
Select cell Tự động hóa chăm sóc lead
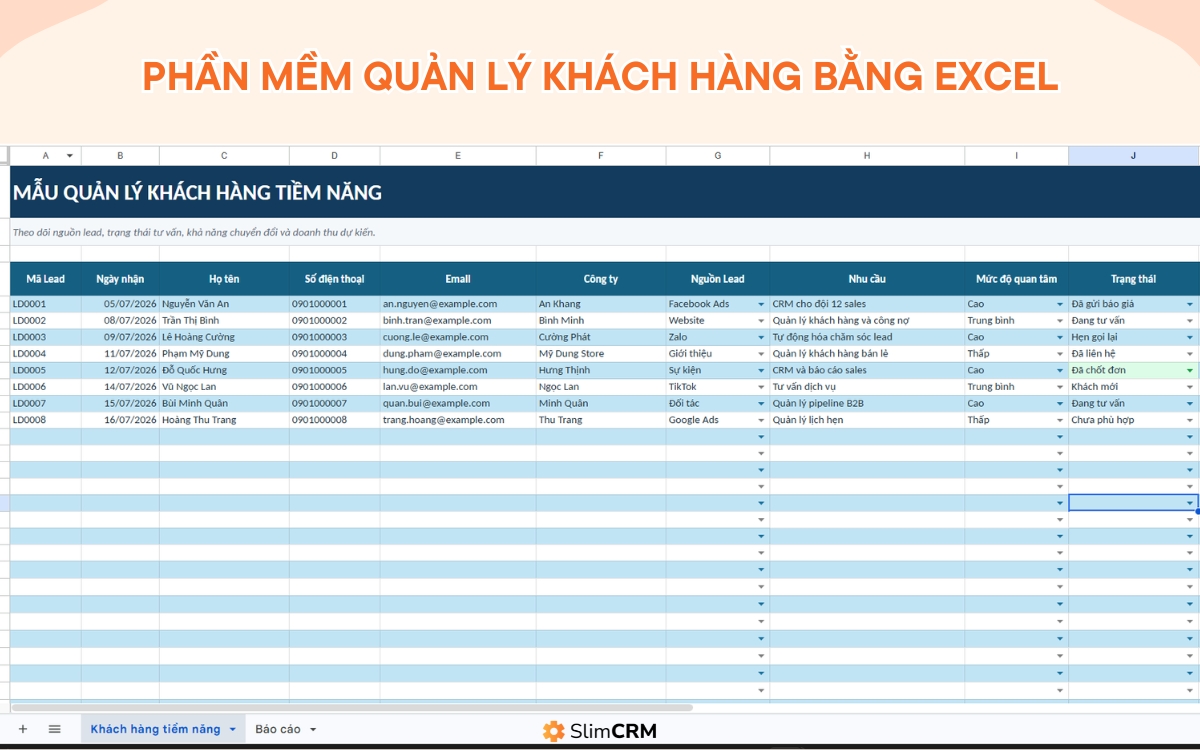click(867, 337)
